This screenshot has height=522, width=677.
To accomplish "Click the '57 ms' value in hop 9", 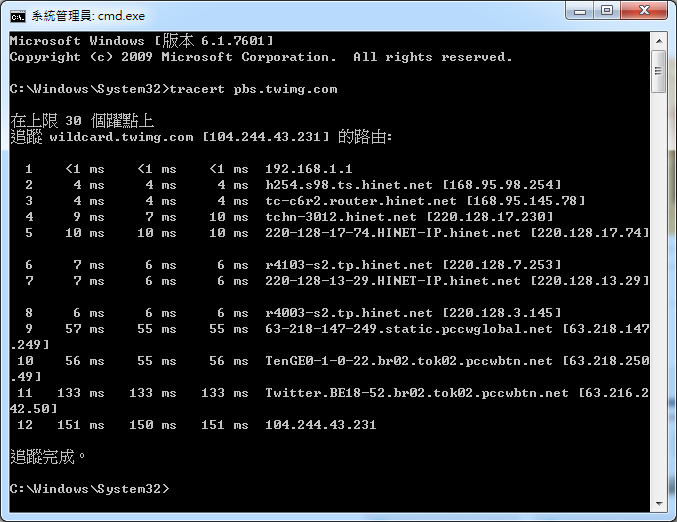I will click(x=85, y=329).
